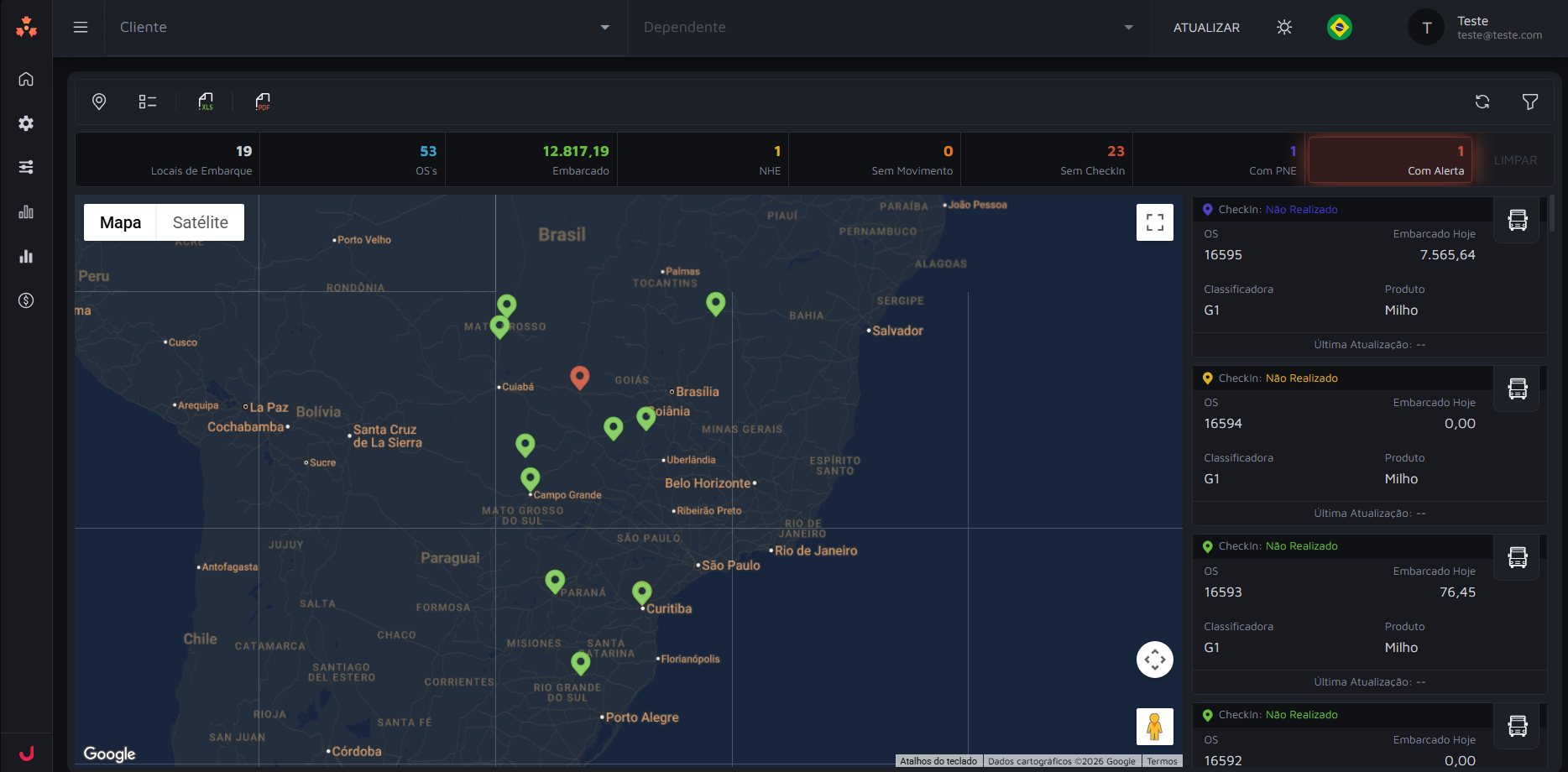Open the Google logo link on map
The height and width of the screenshot is (772, 1568).
[109, 754]
